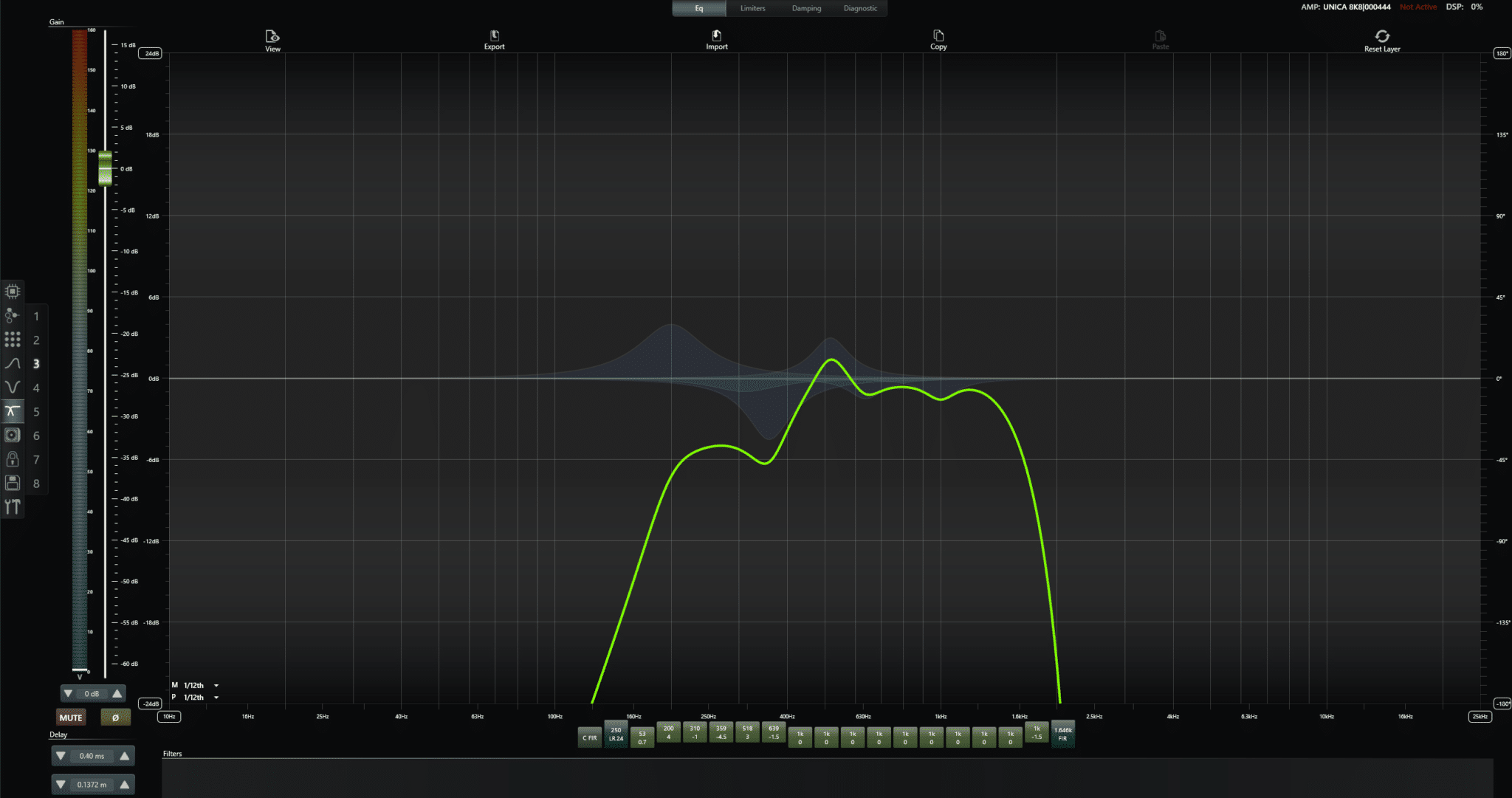Increase the 0.40 ms delay value
The height and width of the screenshot is (798, 1512).
tap(125, 756)
